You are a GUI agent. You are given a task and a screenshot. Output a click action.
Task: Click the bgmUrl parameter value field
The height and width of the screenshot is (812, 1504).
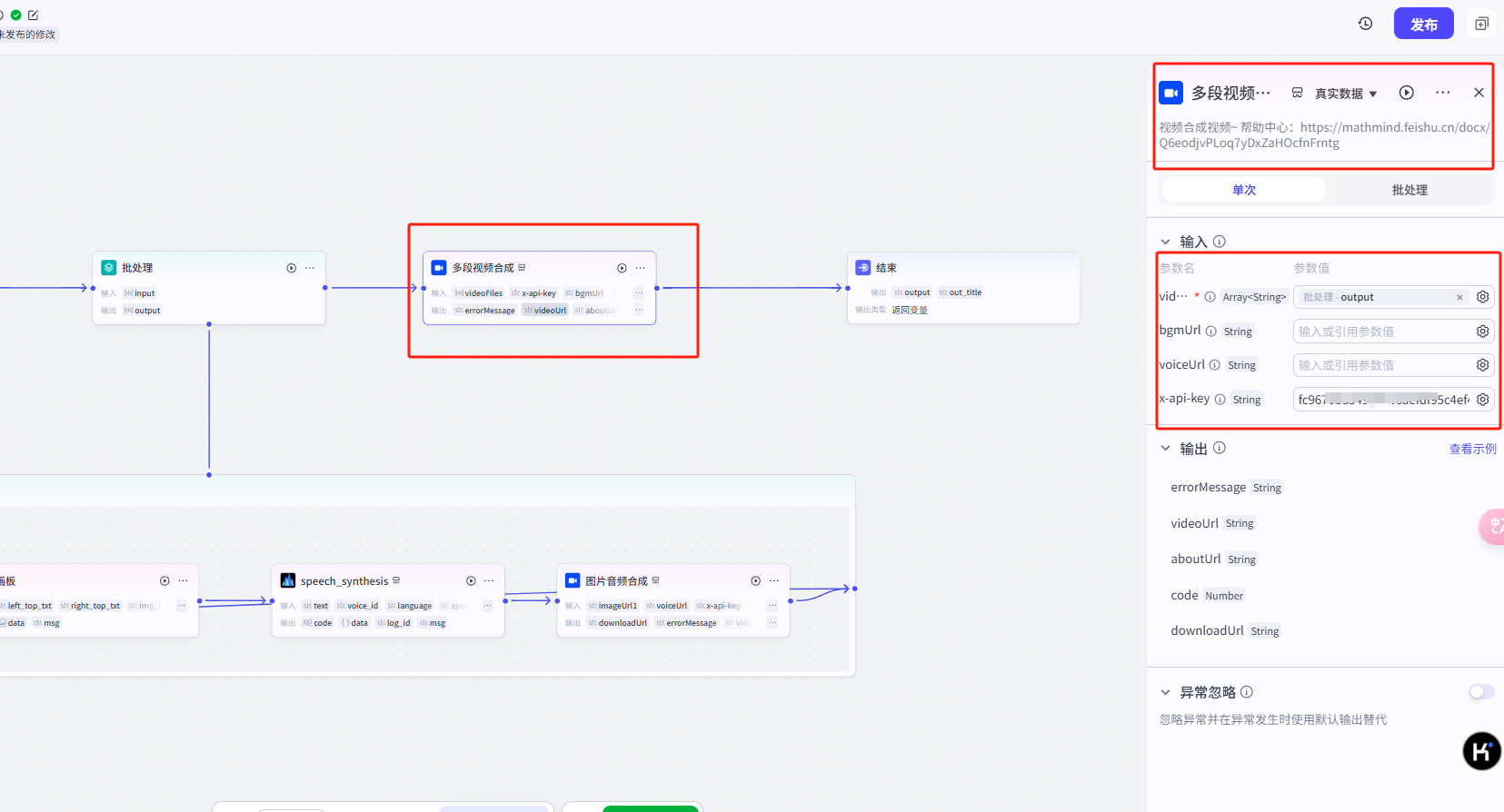(x=1379, y=332)
